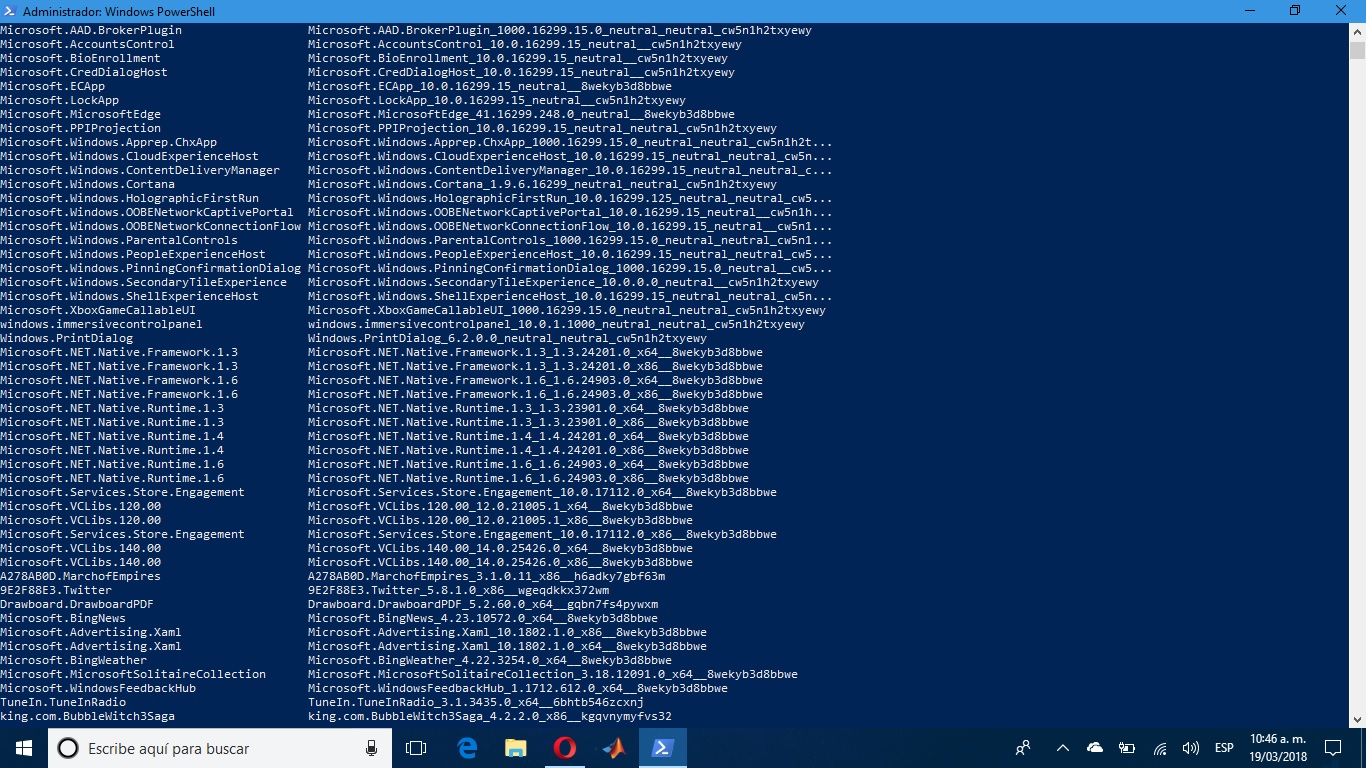
Task: Click the '9E2F88E3.Twitter' name in the left column
Action: pyautogui.click(x=56, y=590)
